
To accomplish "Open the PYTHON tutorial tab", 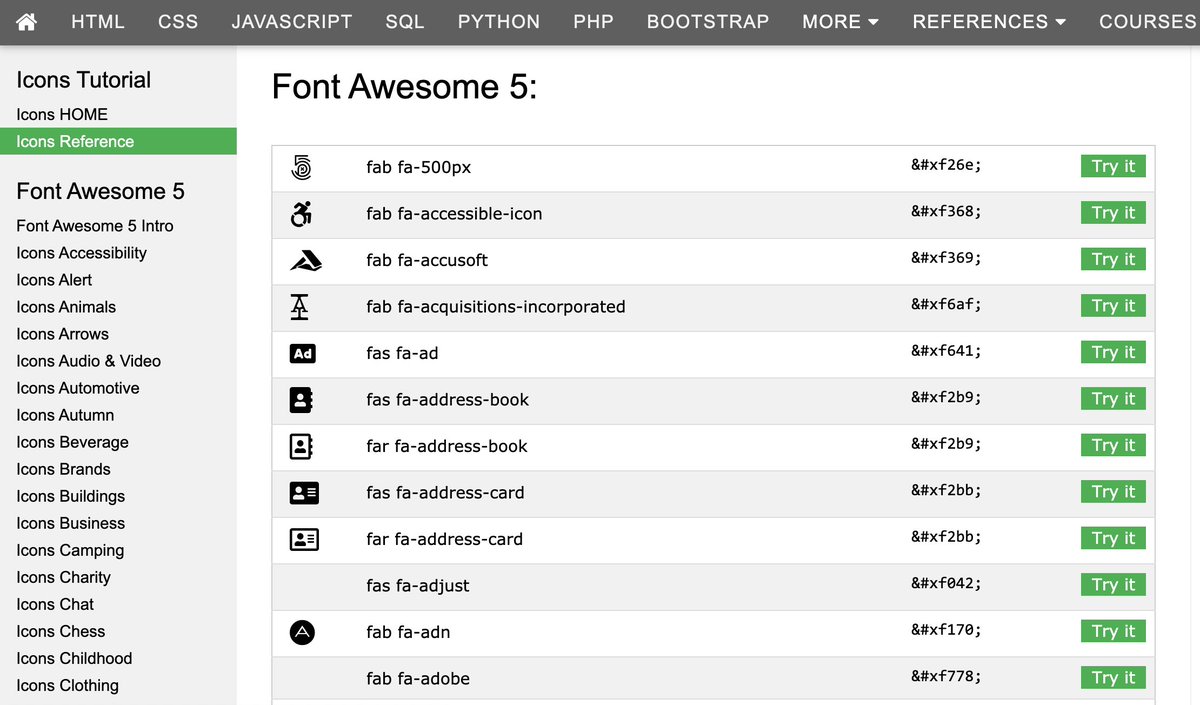I will tap(499, 21).
